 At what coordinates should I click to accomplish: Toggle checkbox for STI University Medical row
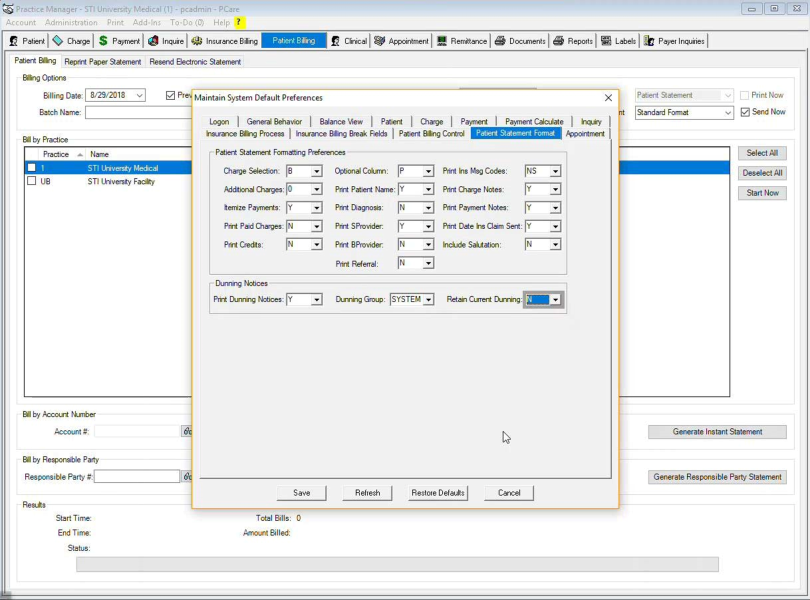32,168
